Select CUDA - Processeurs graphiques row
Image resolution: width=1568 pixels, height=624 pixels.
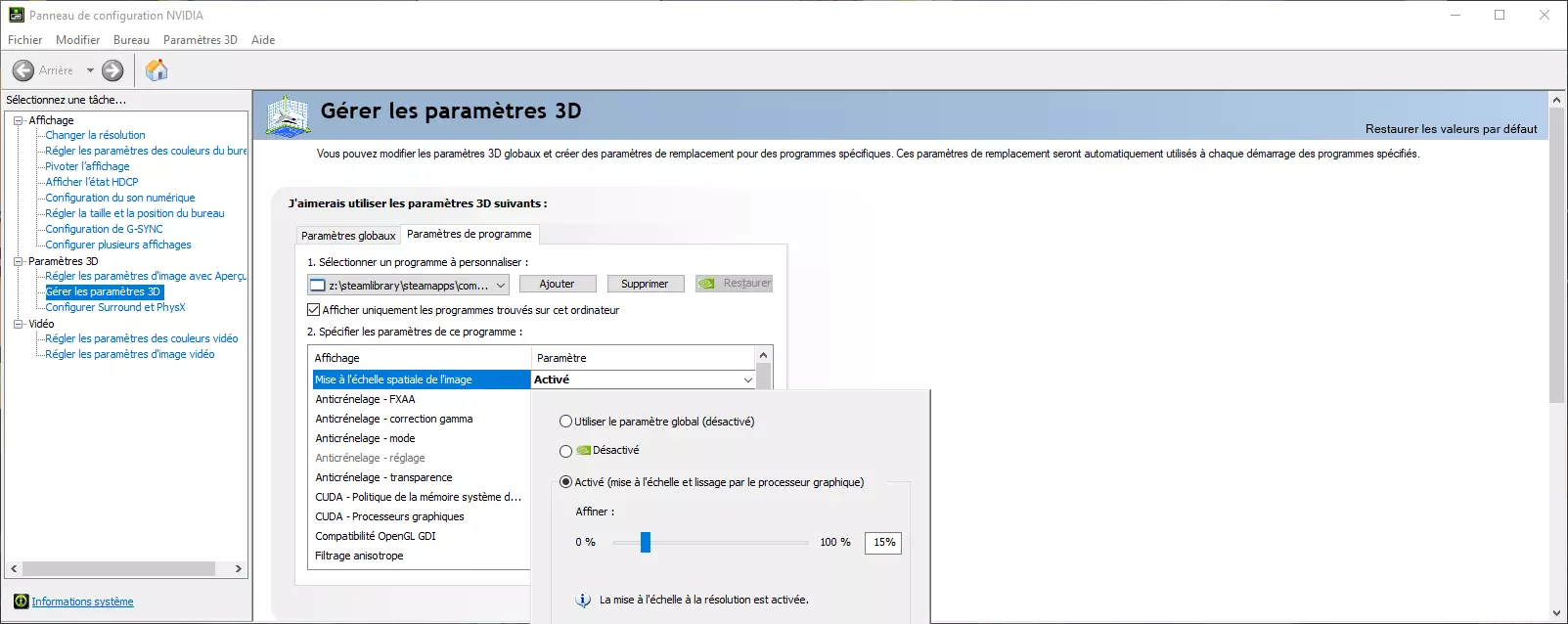pos(420,516)
